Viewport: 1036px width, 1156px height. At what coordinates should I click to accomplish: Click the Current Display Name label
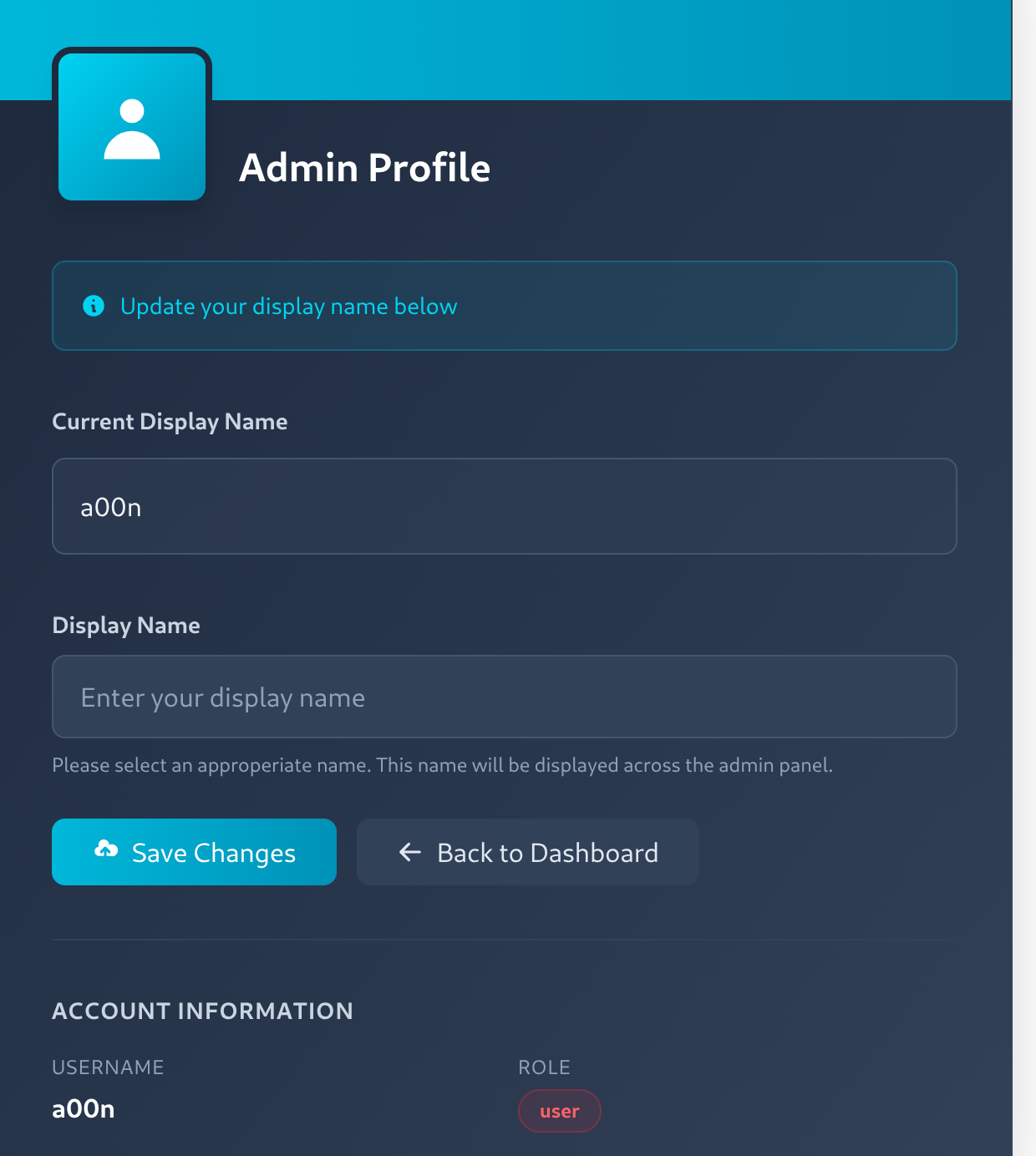click(x=170, y=422)
